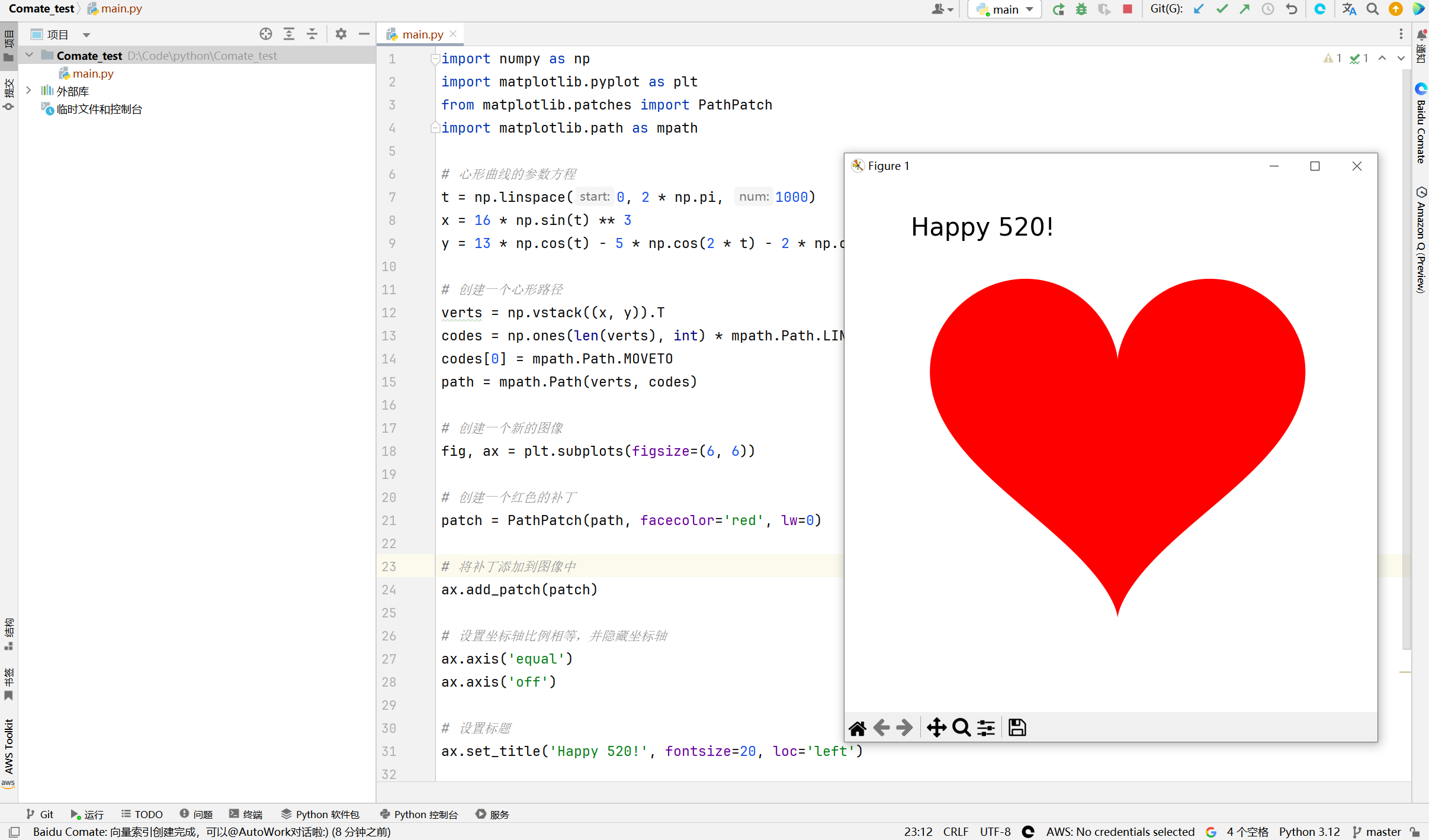Open Baidu Comate right sidebar panel
This screenshot has height=840, width=1429.
pyautogui.click(x=1421, y=123)
